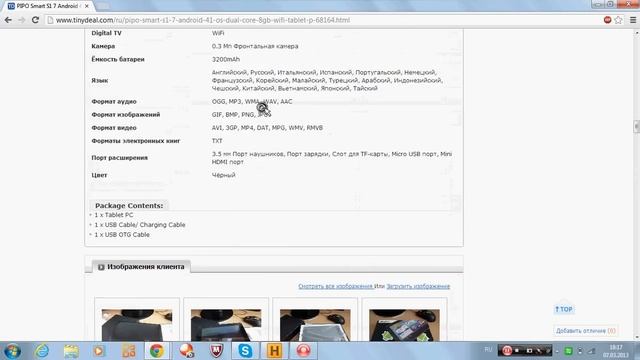Stop recording in the tray recorder bar
This screenshot has width=640, height=360.
517,350
